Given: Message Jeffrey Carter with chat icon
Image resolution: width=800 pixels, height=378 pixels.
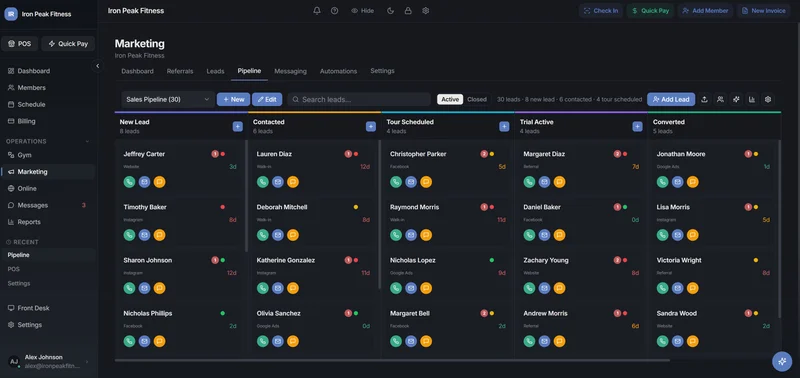Looking at the screenshot, I should [x=159, y=182].
